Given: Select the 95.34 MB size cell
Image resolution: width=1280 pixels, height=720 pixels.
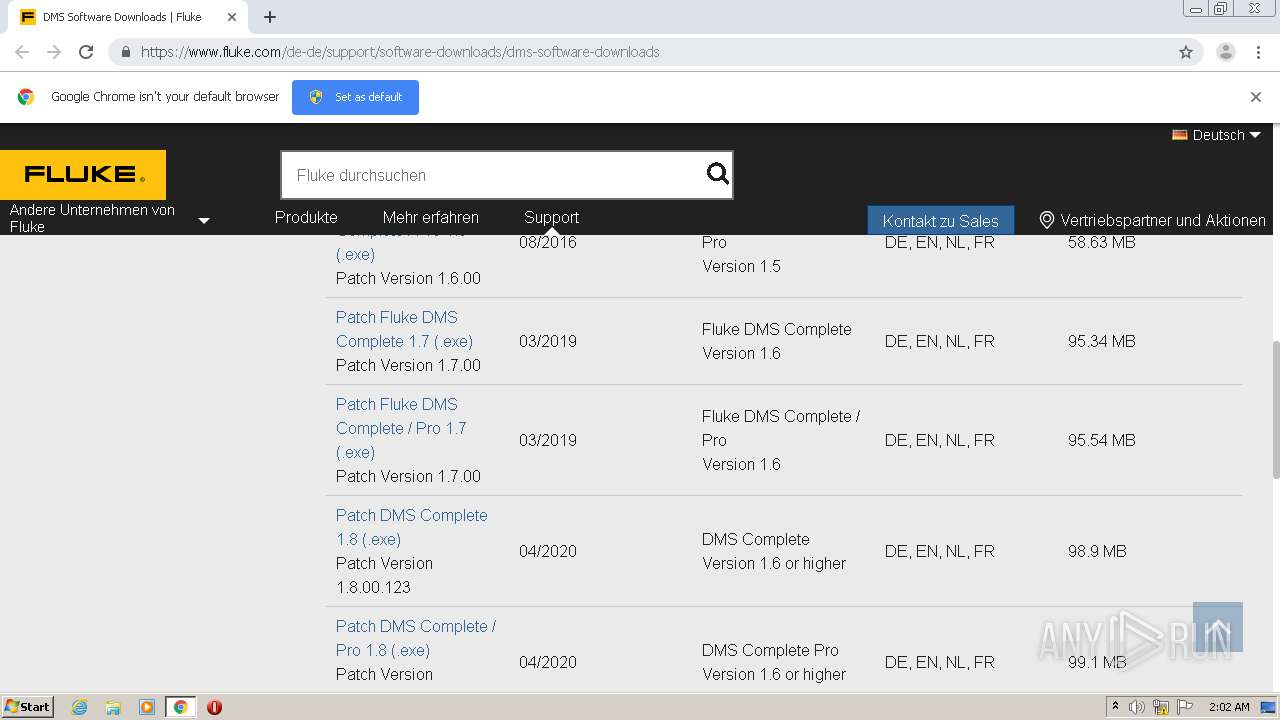Looking at the screenshot, I should pyautogui.click(x=1101, y=341).
